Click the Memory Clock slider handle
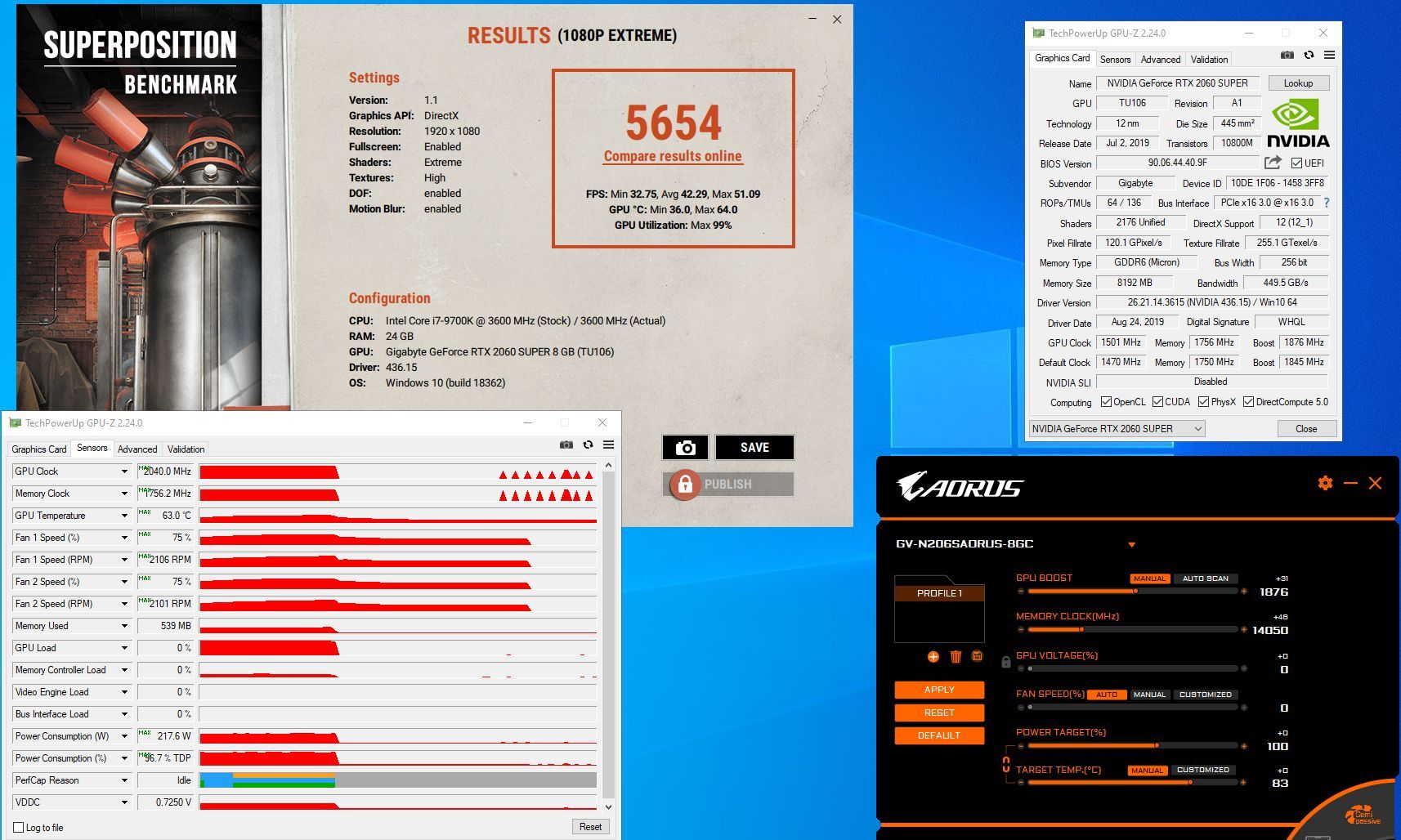Viewport: 1401px width, 840px height. (x=1081, y=629)
